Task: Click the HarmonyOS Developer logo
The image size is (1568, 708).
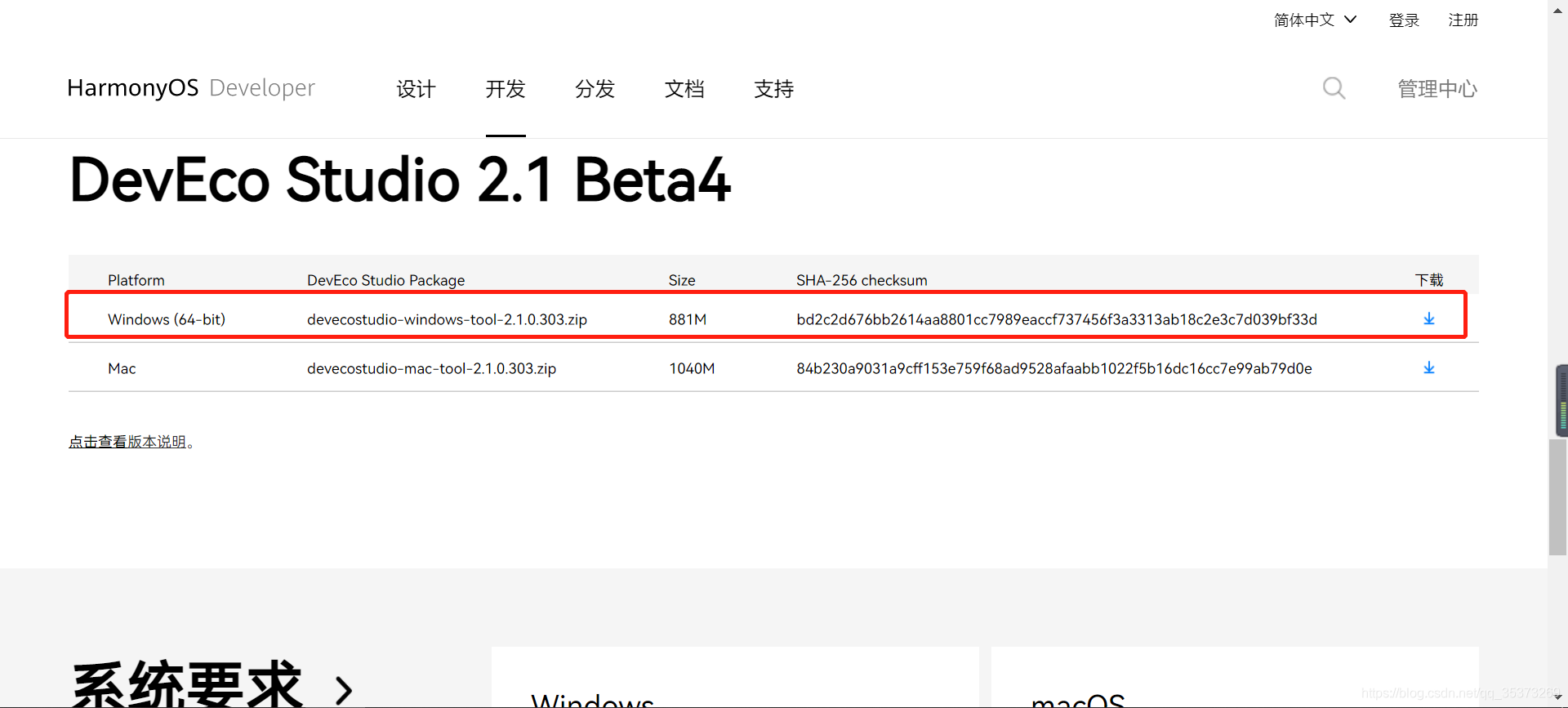Action: pyautogui.click(x=191, y=88)
